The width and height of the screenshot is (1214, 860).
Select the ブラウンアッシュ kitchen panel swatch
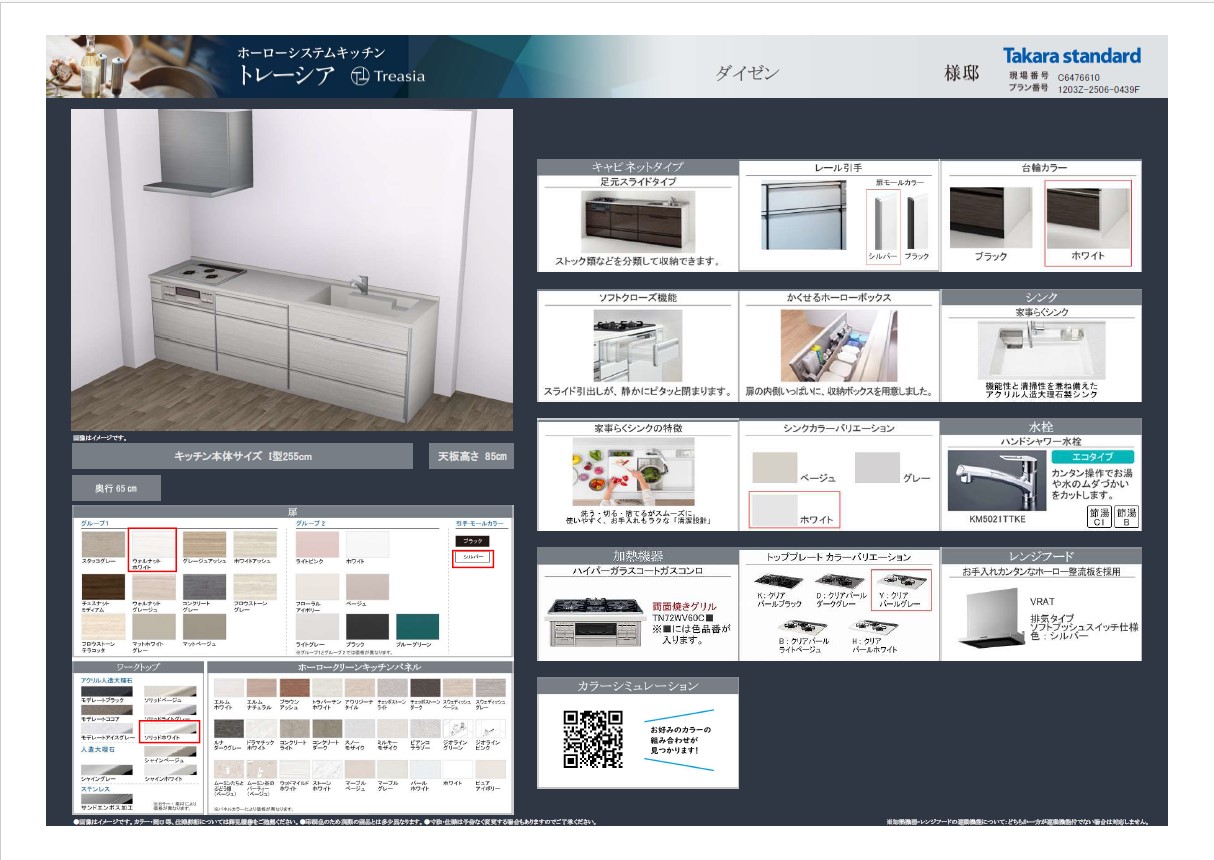point(295,688)
